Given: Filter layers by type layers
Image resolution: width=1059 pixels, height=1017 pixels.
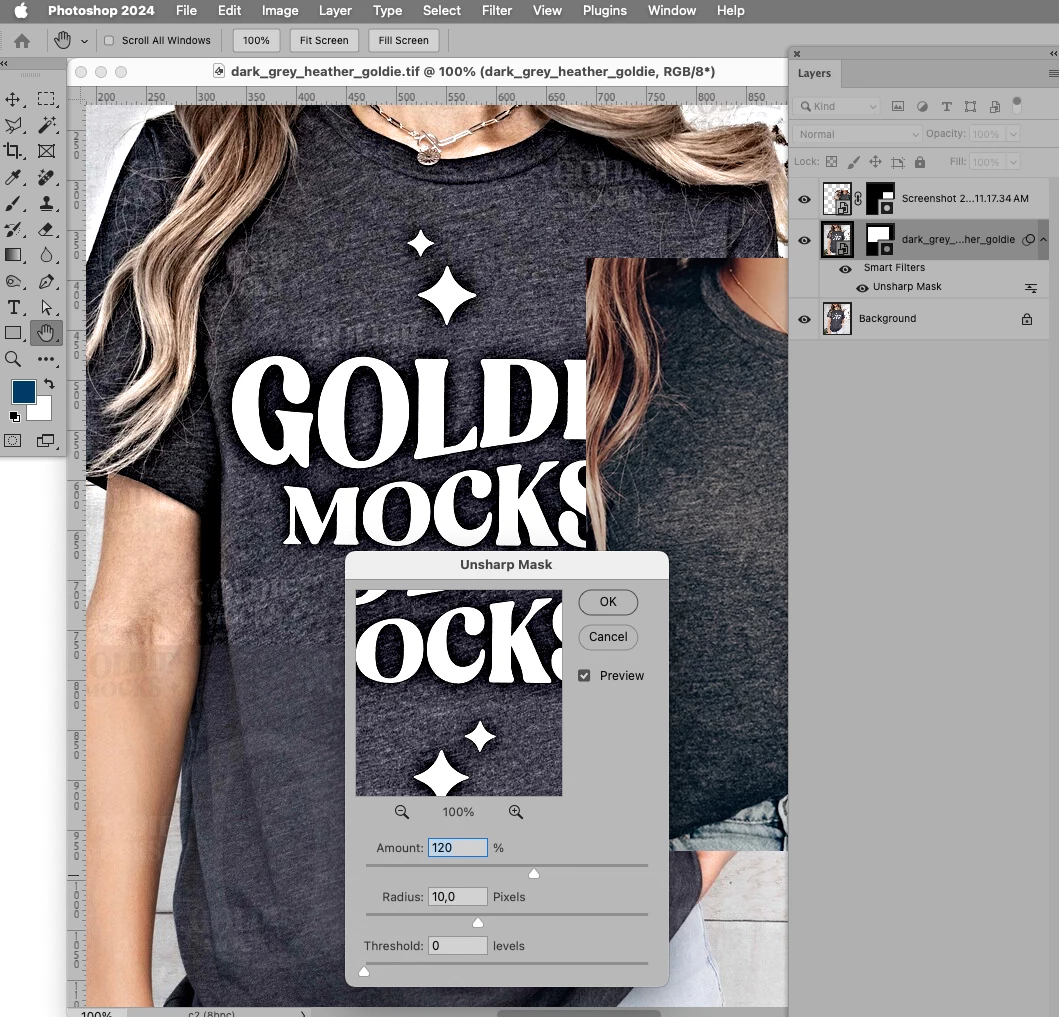Looking at the screenshot, I should click(x=947, y=107).
